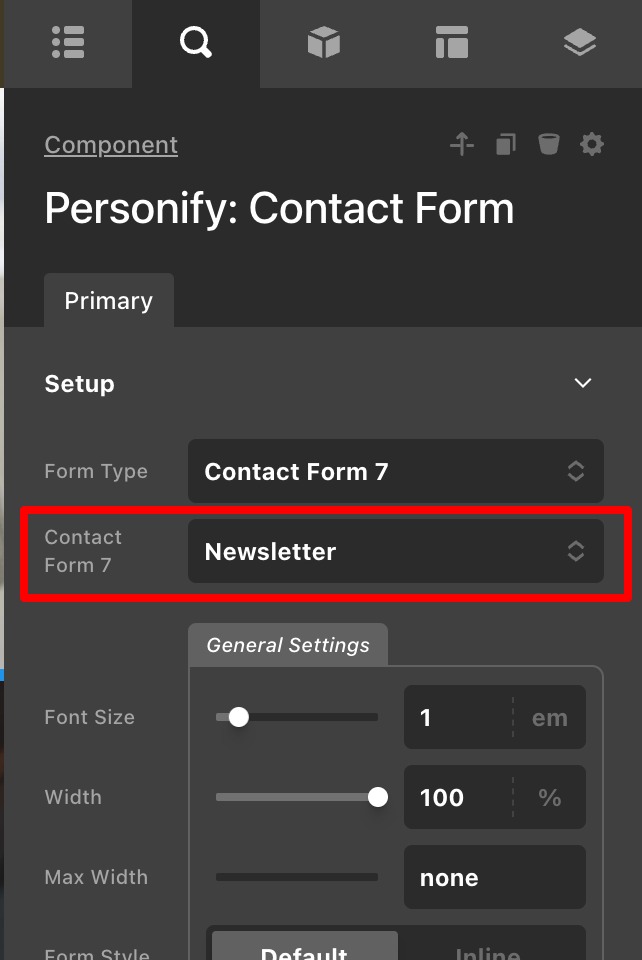Open the layout templates icon tab
Image resolution: width=642 pixels, height=960 pixels.
tap(452, 43)
